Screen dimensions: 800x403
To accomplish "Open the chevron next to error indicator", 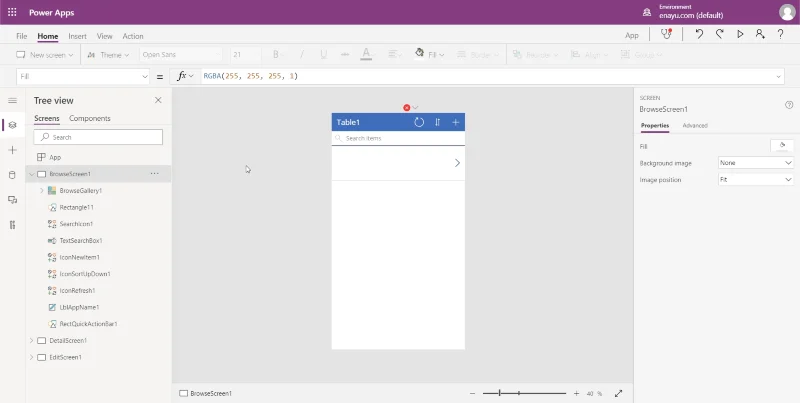I will click(x=415, y=108).
